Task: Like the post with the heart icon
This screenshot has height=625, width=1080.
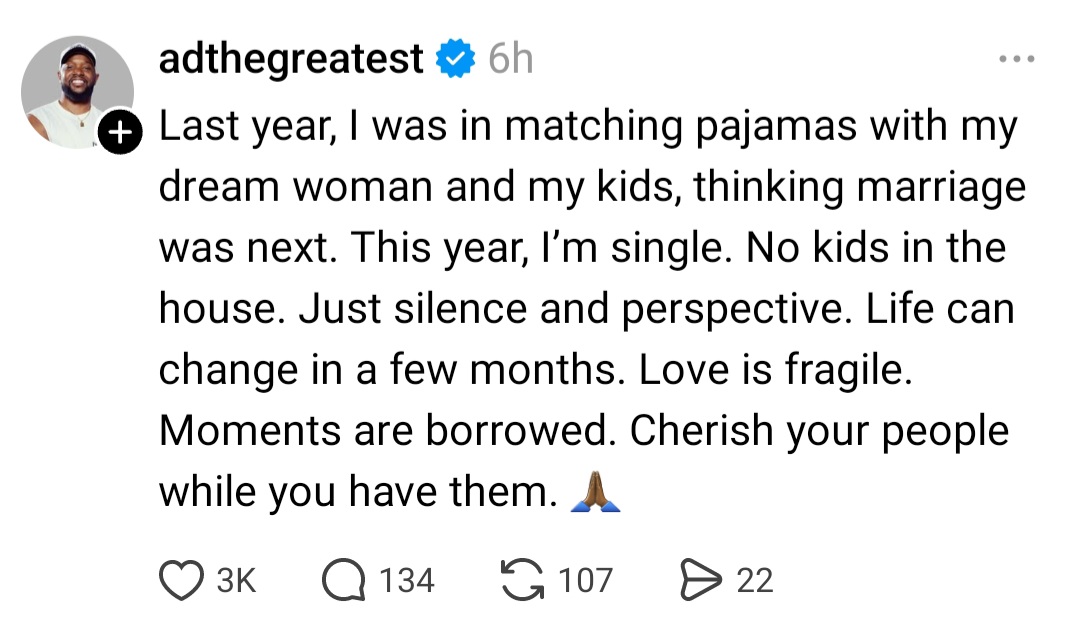Action: click(x=181, y=581)
